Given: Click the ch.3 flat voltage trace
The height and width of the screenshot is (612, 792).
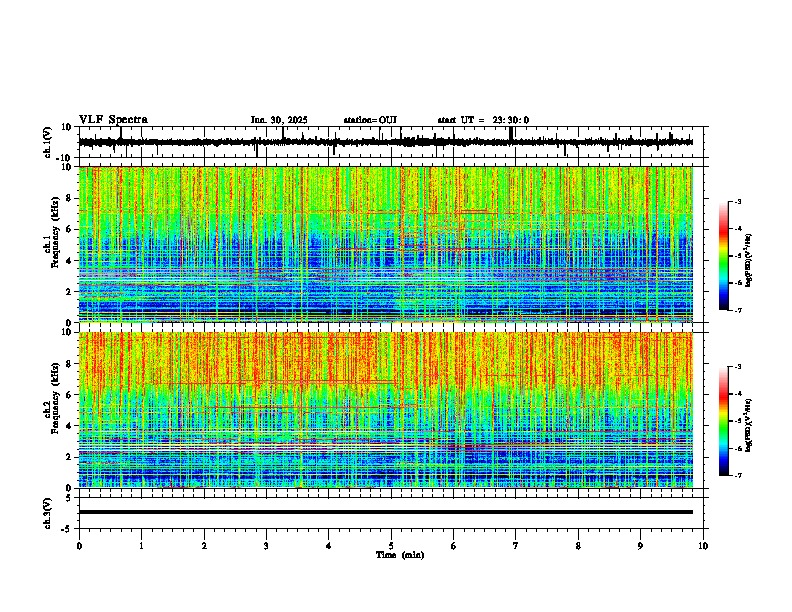Looking at the screenshot, I should pos(386,512).
